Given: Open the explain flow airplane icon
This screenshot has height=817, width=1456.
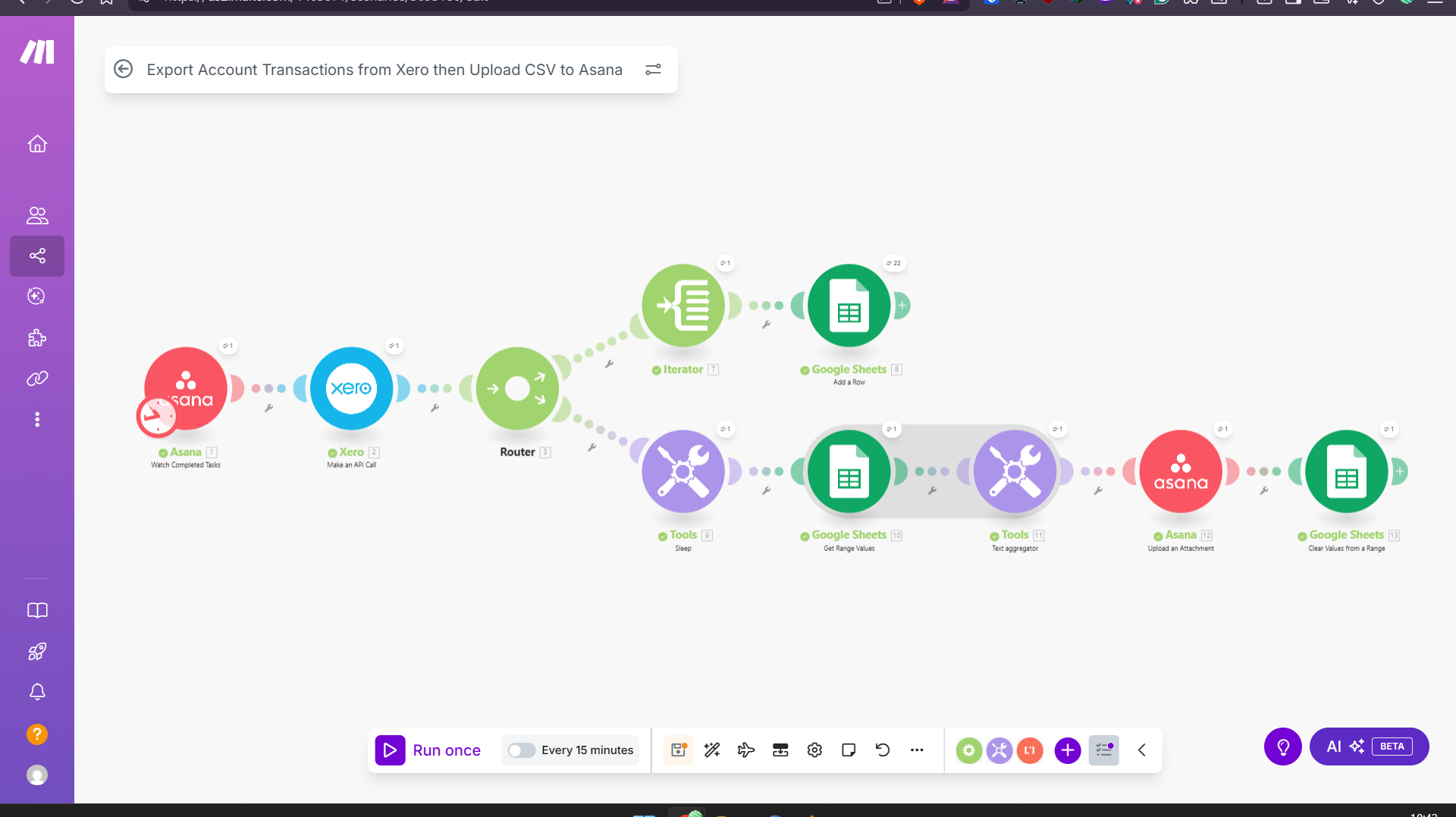Looking at the screenshot, I should click(746, 750).
